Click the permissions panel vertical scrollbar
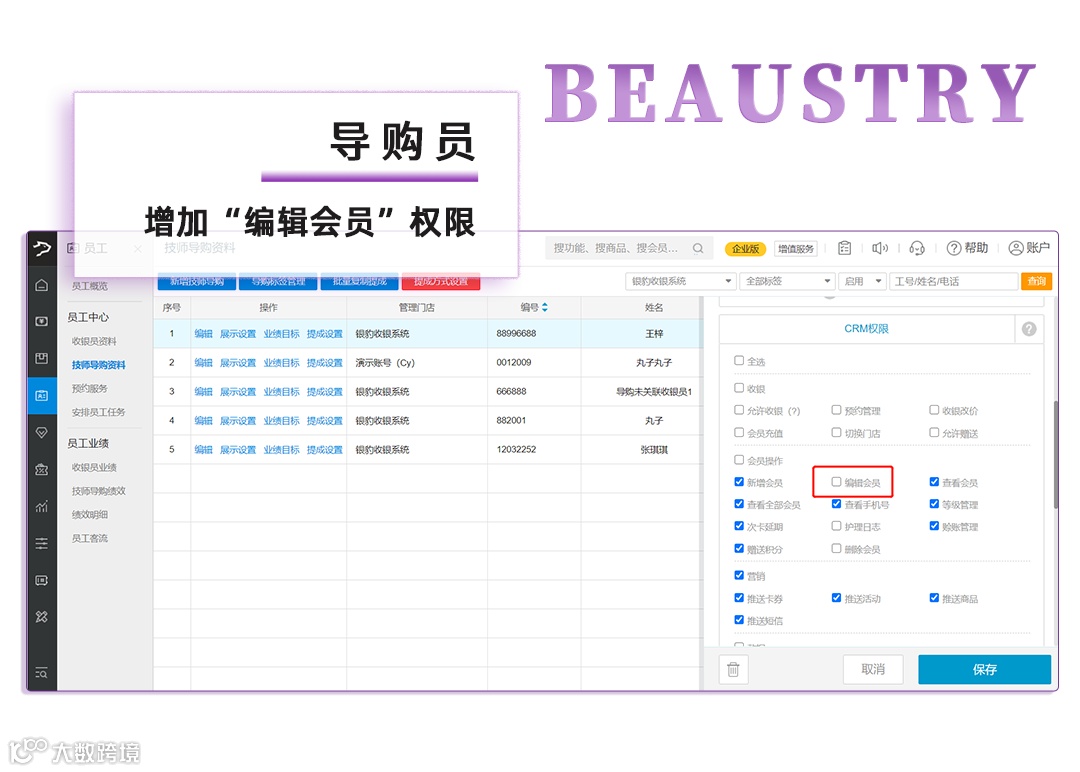 (1055, 455)
